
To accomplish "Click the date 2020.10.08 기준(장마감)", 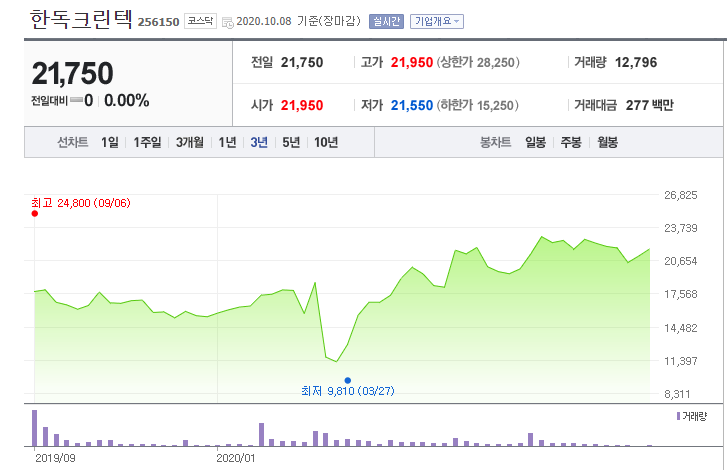I will pyautogui.click(x=298, y=21).
